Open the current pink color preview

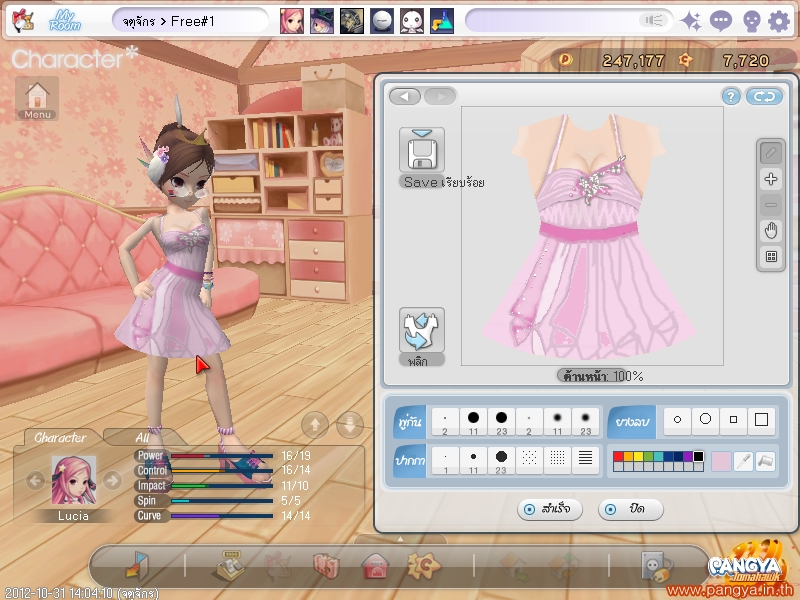721,461
